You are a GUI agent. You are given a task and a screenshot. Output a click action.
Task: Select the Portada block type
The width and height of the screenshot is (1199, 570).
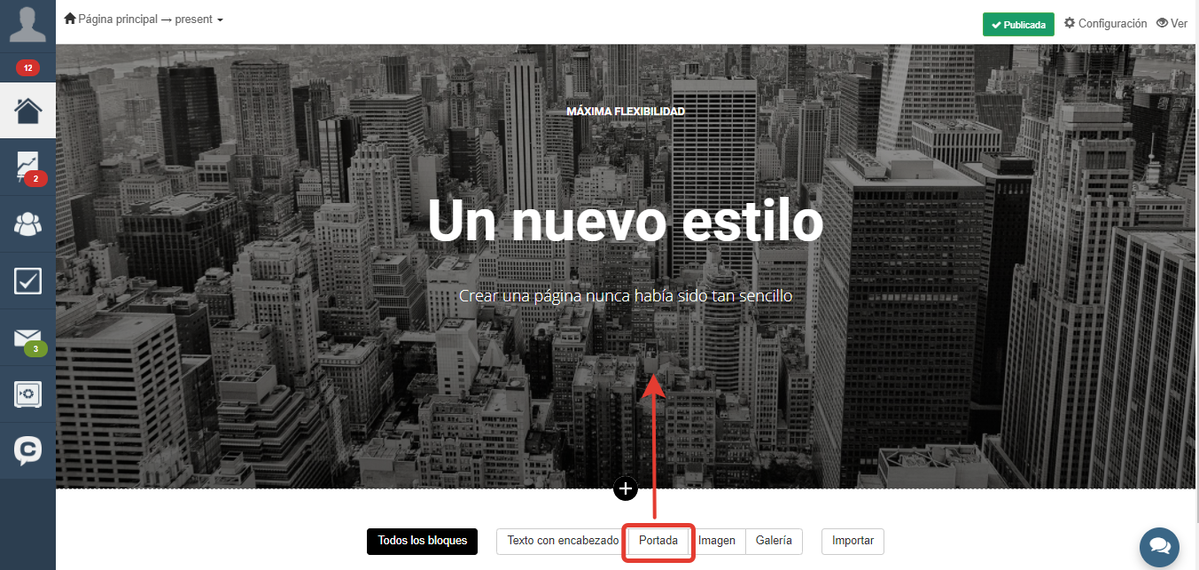[x=658, y=540]
